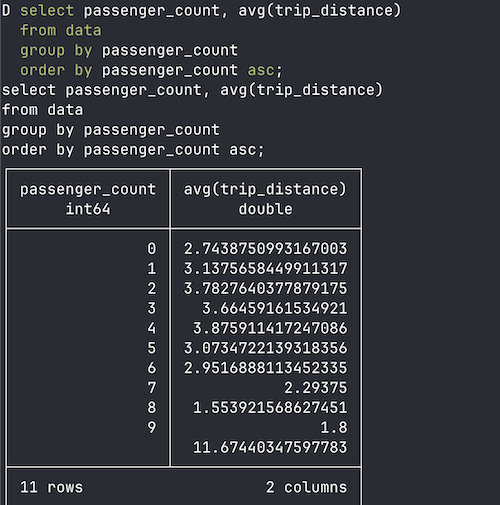Click the echoed 'order by passenger_count asc;' line
The image size is (500, 505).
pyautogui.click(x=133, y=150)
